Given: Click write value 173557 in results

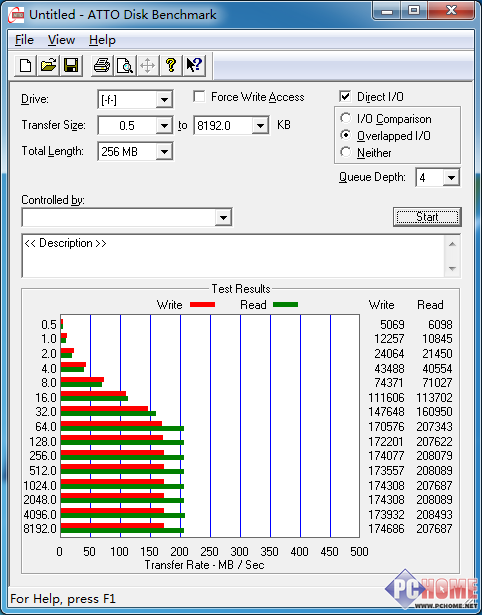Looking at the screenshot, I should click(386, 470).
